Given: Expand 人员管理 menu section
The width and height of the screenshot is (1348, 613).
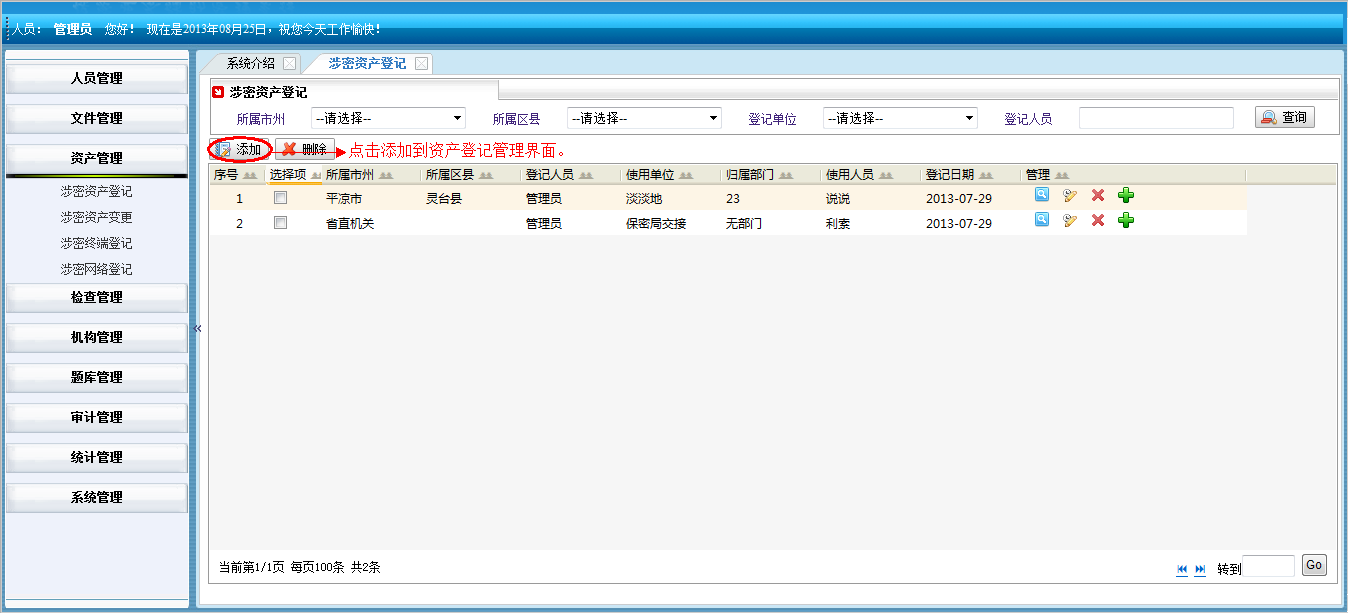Looking at the screenshot, I should click(97, 78).
